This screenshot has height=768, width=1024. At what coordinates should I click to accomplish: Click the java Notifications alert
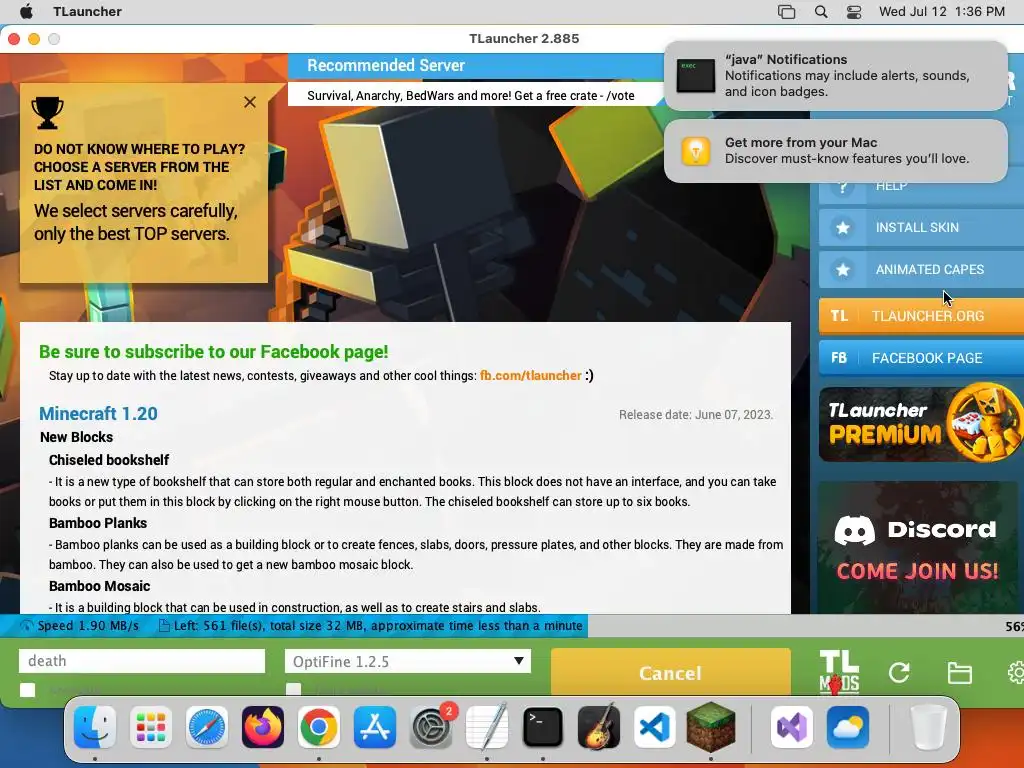click(836, 76)
